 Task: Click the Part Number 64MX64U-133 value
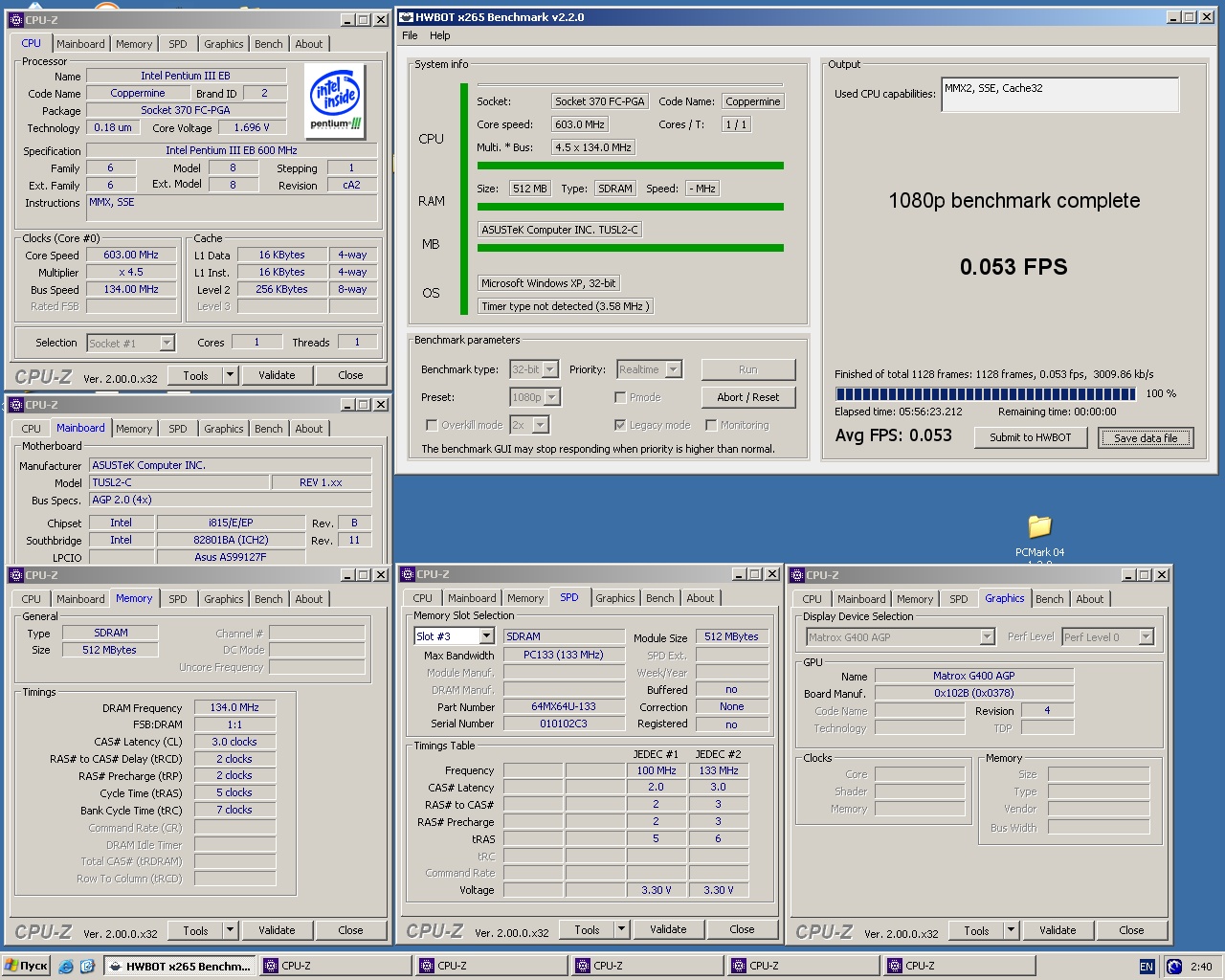tap(564, 706)
